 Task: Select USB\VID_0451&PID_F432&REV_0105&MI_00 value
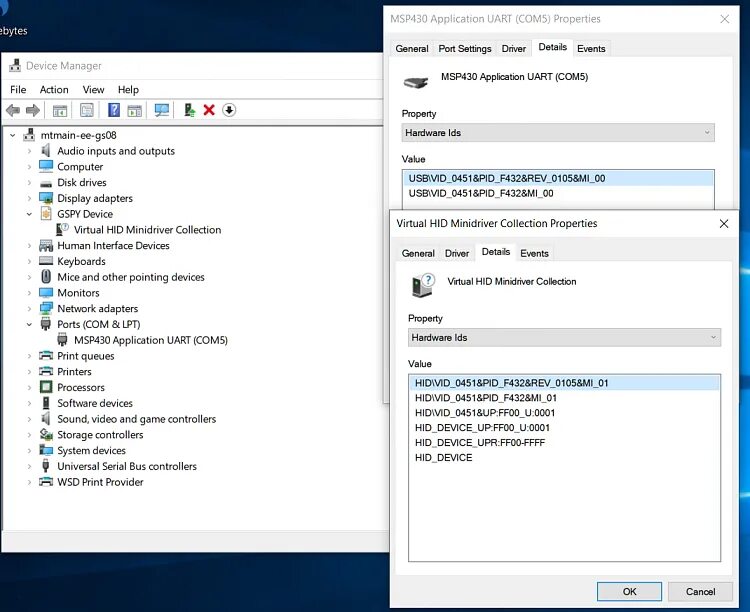pos(558,178)
